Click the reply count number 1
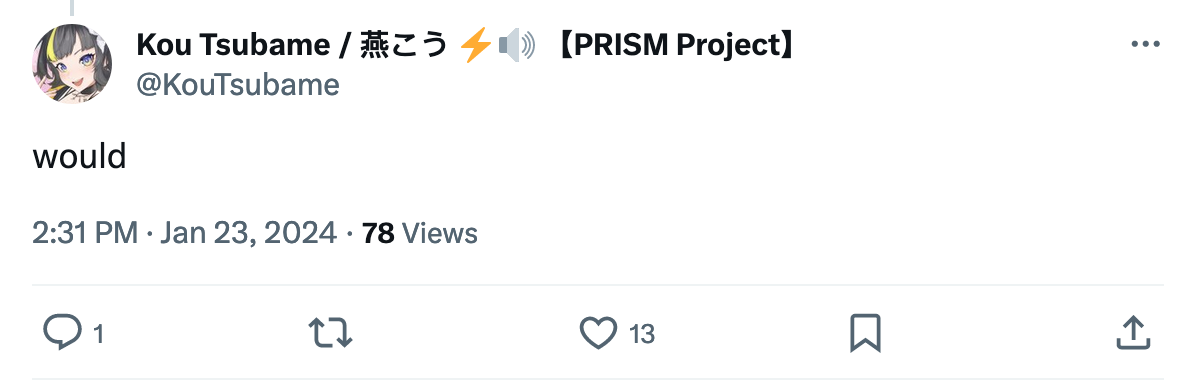The image size is (1196, 380). [x=98, y=334]
